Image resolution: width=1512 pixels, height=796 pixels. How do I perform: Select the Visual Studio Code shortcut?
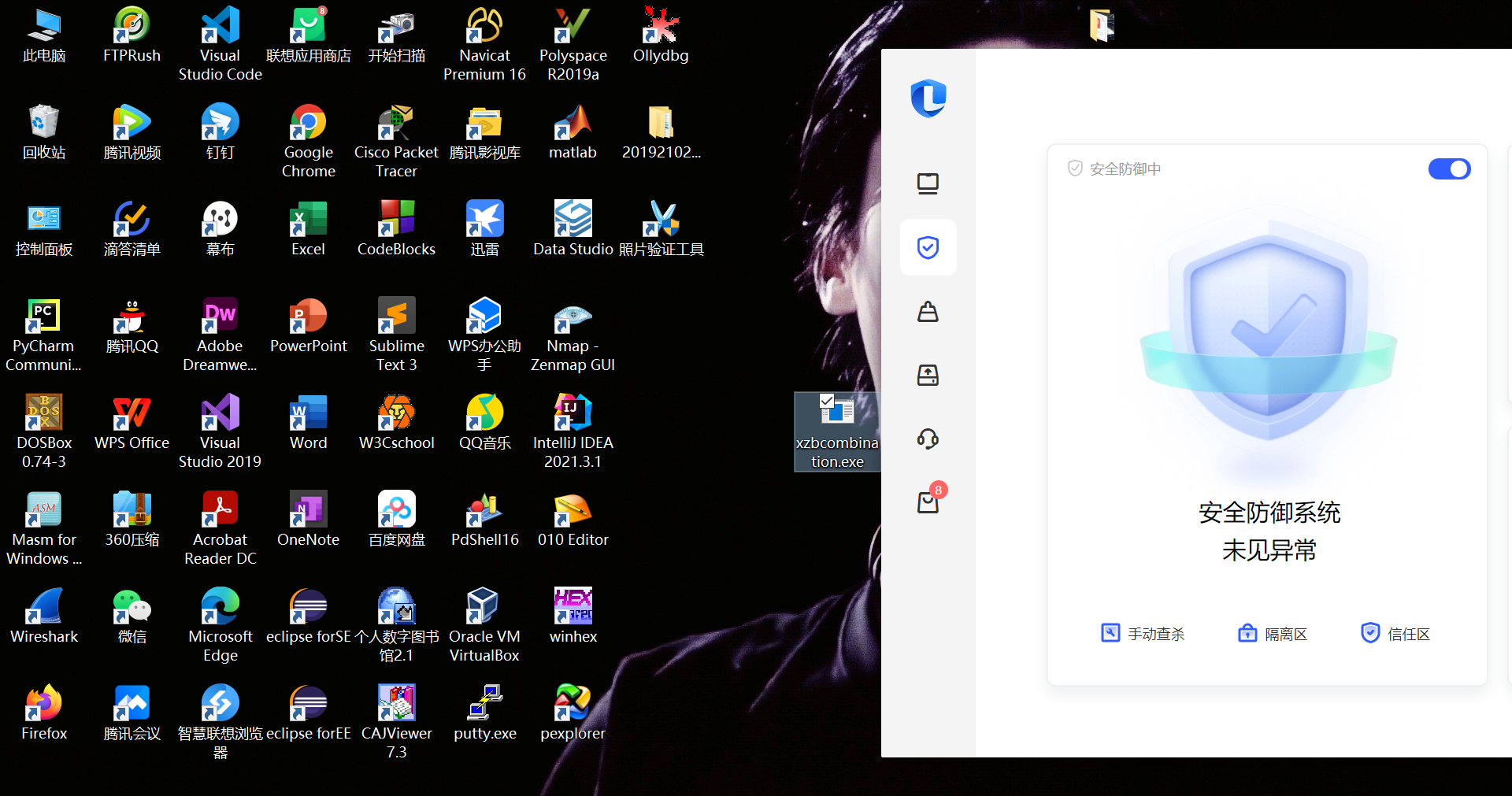click(x=220, y=44)
